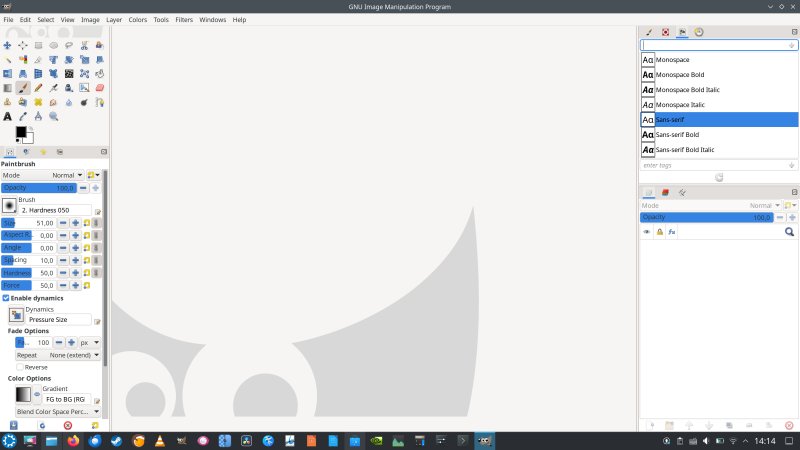Open the font filter tag dropdown arrow
The height and width of the screenshot is (450, 800).
click(x=791, y=45)
